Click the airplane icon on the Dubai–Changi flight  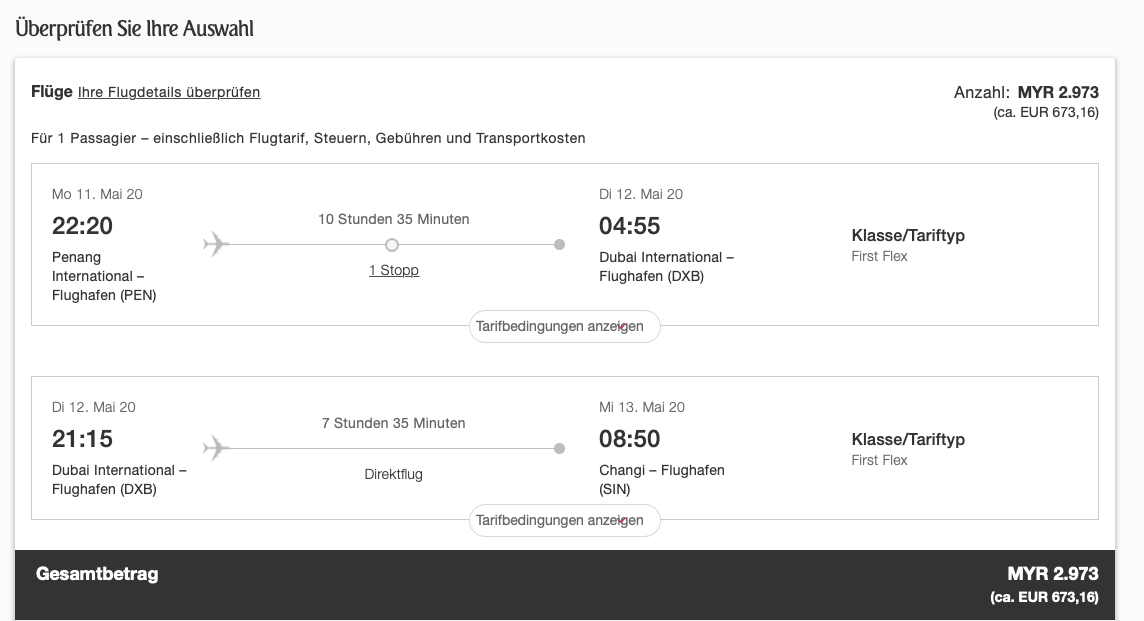pos(216,448)
